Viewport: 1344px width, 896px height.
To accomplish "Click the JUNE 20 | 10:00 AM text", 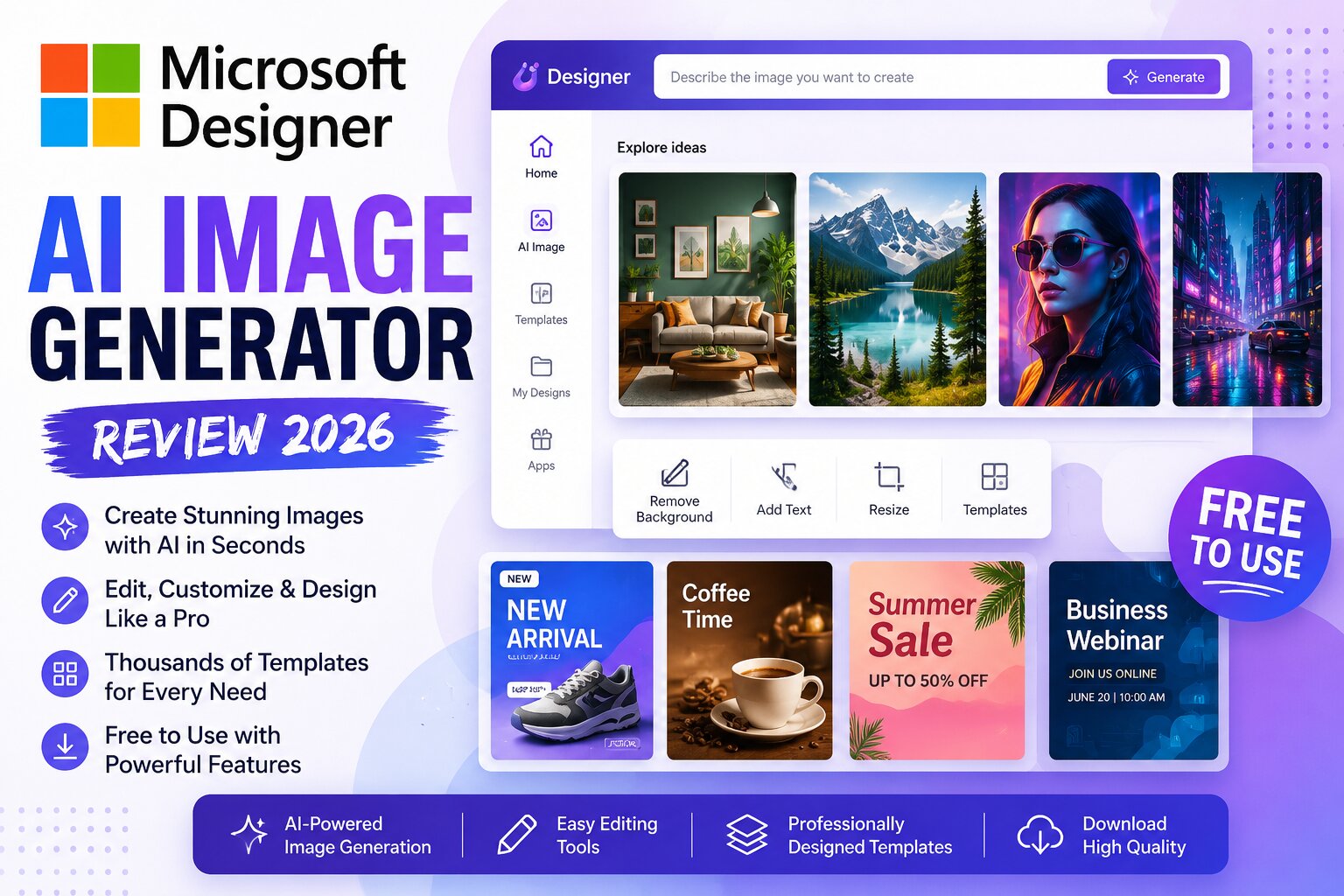I will point(1116,697).
